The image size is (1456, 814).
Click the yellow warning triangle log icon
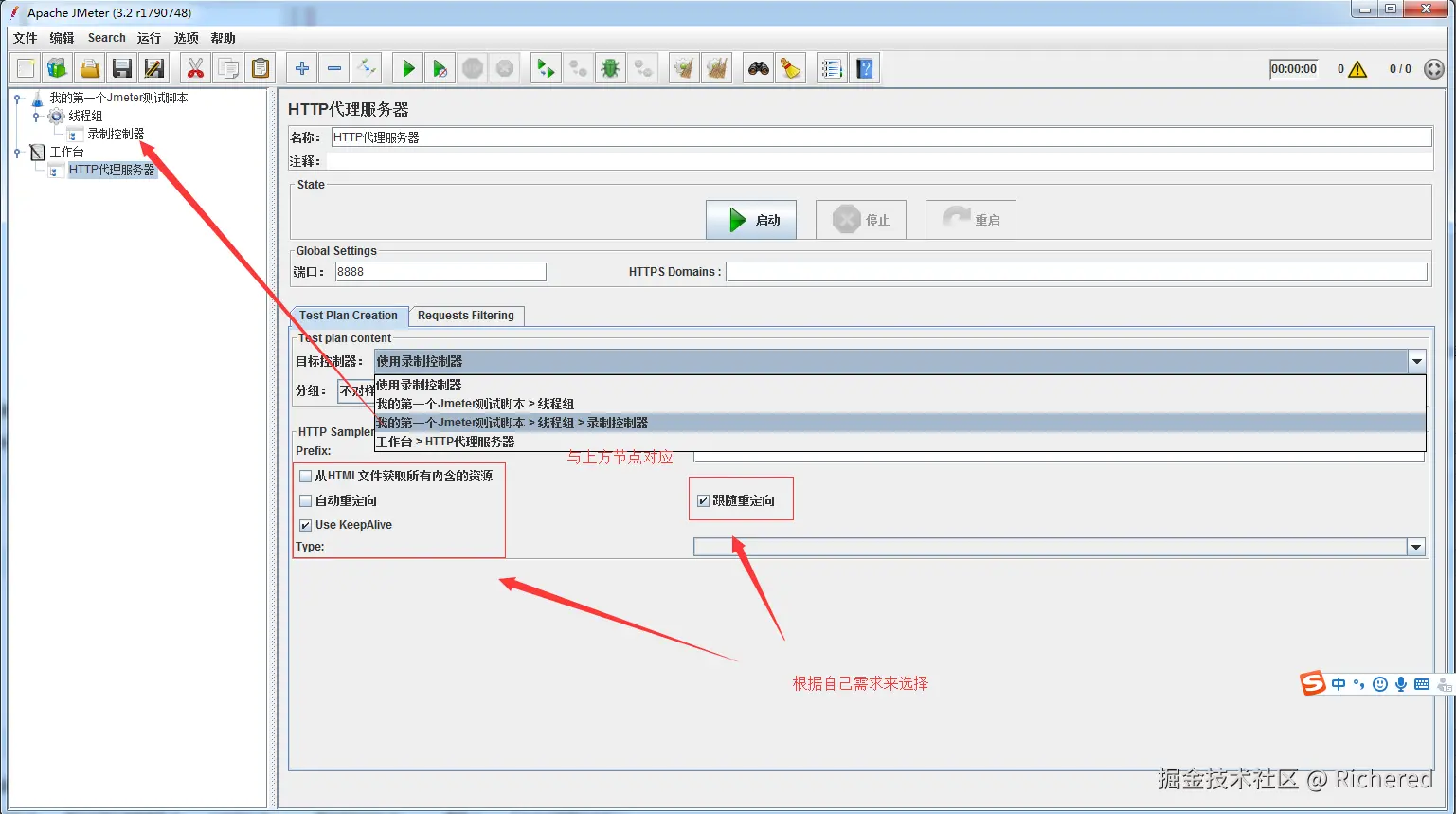point(1357,69)
